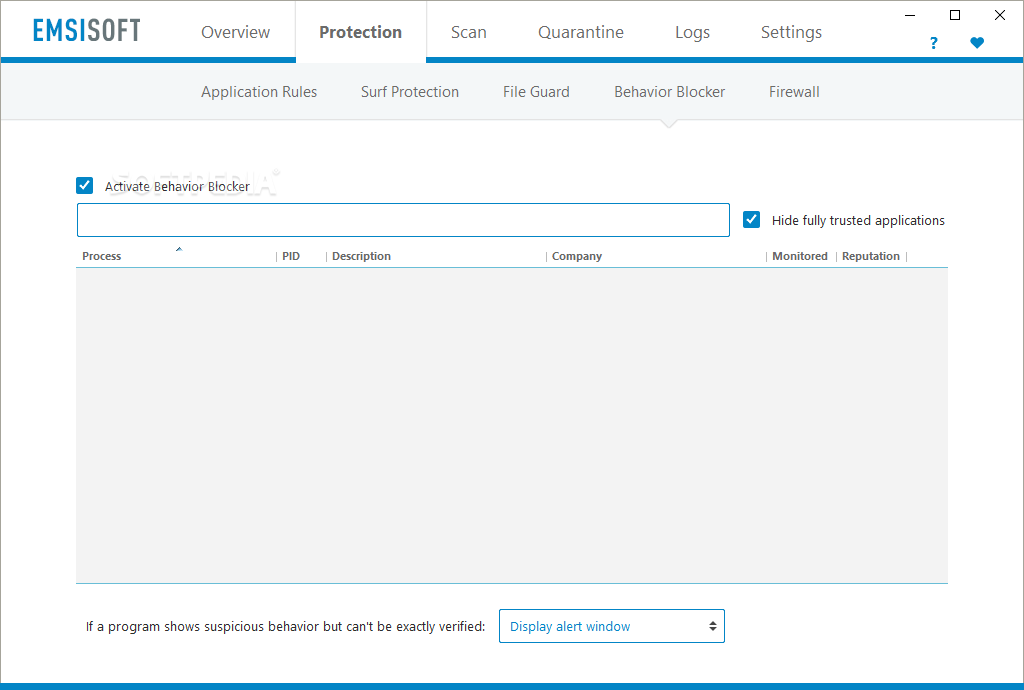Uncheck Activate Behavior Blocker checkbox
The width and height of the screenshot is (1024, 690).
84,186
